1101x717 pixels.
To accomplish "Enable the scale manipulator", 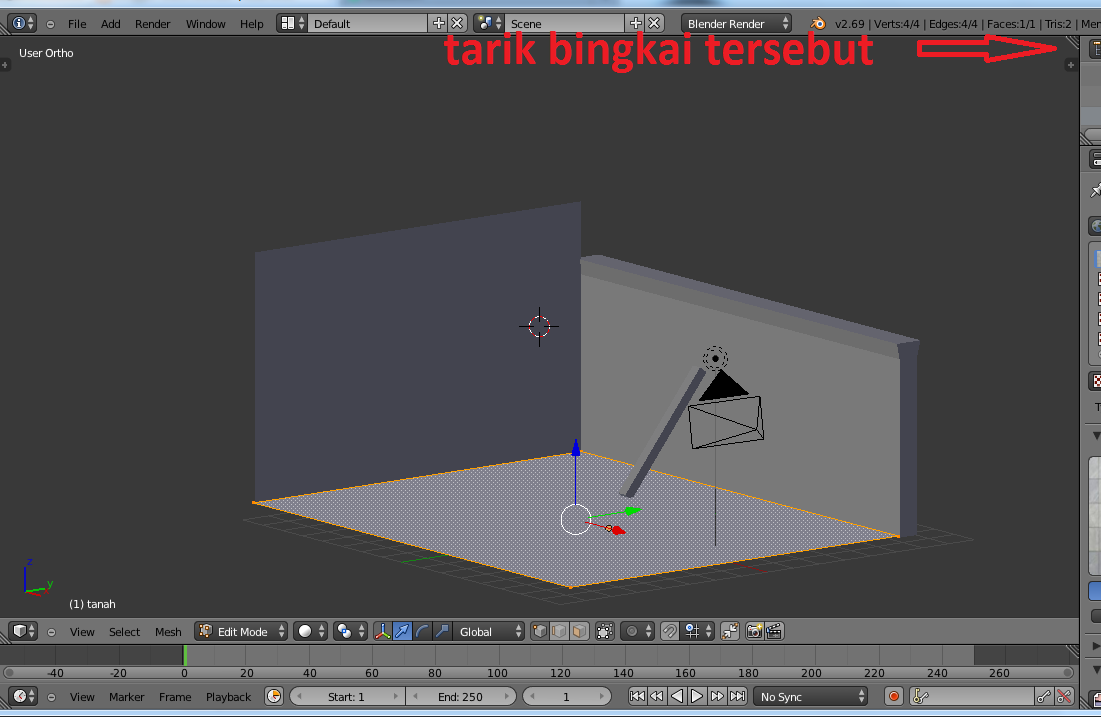I will pos(442,631).
